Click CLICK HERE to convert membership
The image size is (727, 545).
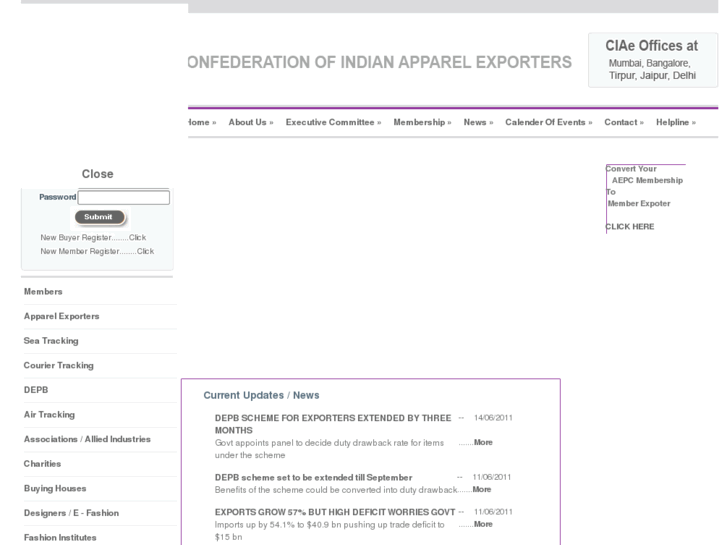pos(630,227)
